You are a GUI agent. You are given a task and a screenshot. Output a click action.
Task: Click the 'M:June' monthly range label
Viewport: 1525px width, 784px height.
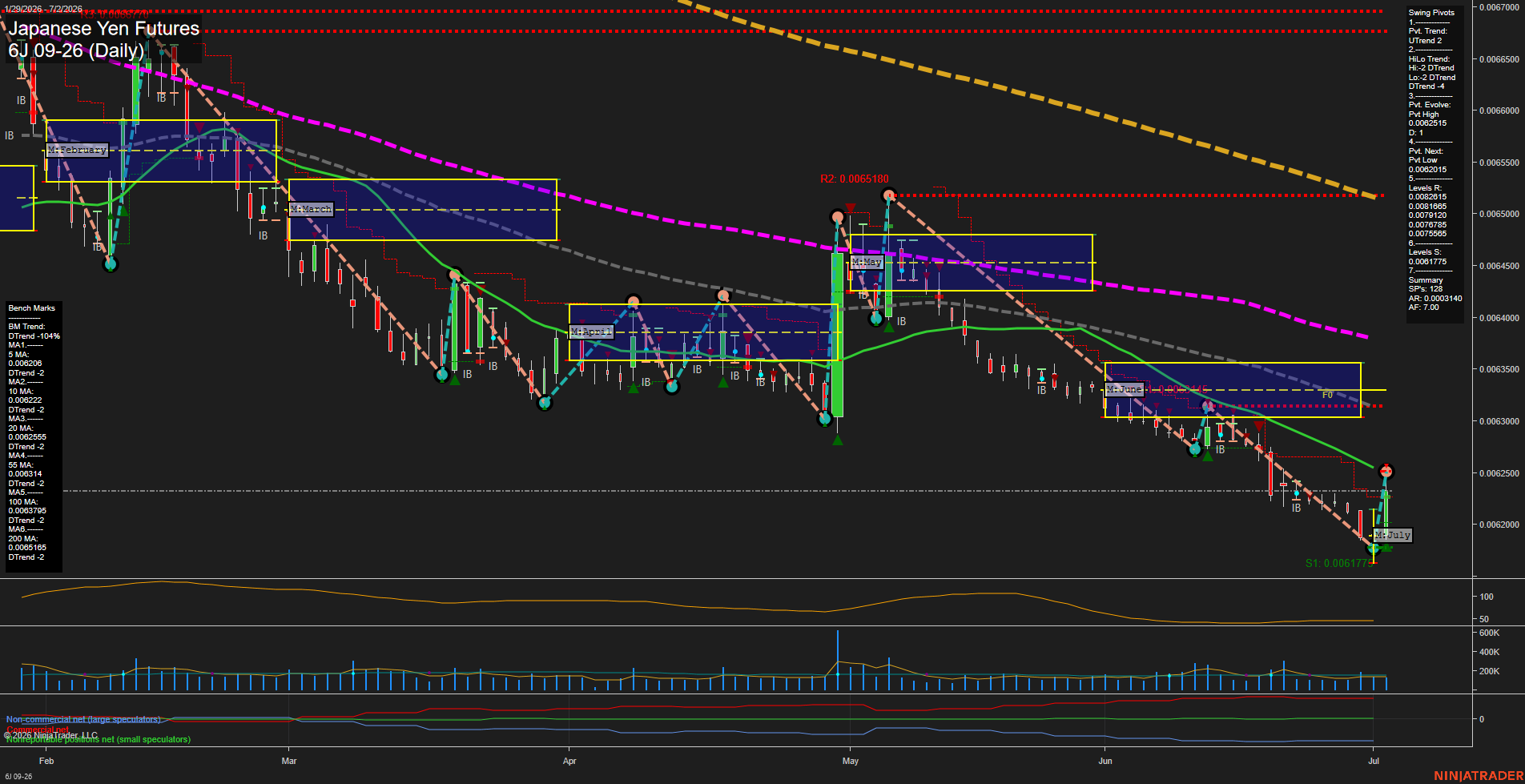click(x=1125, y=389)
